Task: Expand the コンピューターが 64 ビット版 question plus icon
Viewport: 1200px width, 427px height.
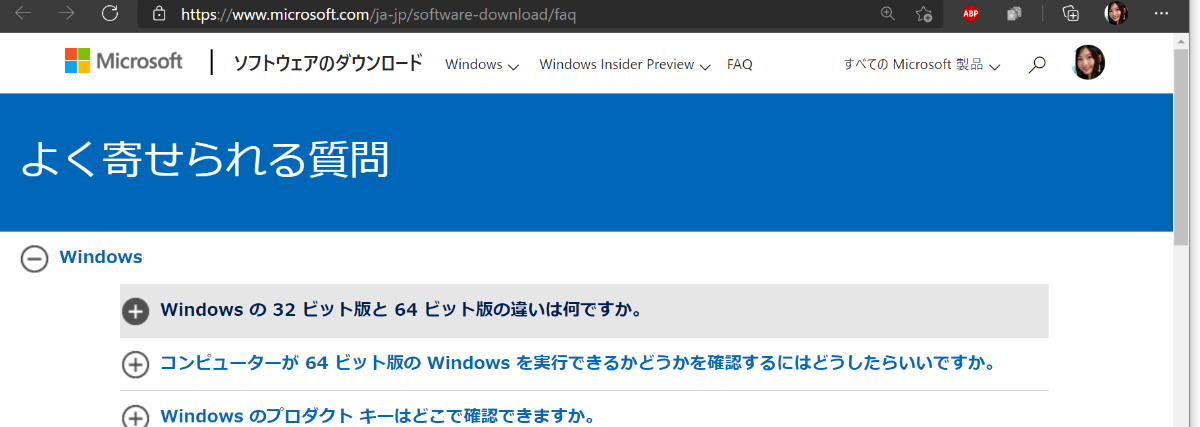Action: [x=135, y=364]
